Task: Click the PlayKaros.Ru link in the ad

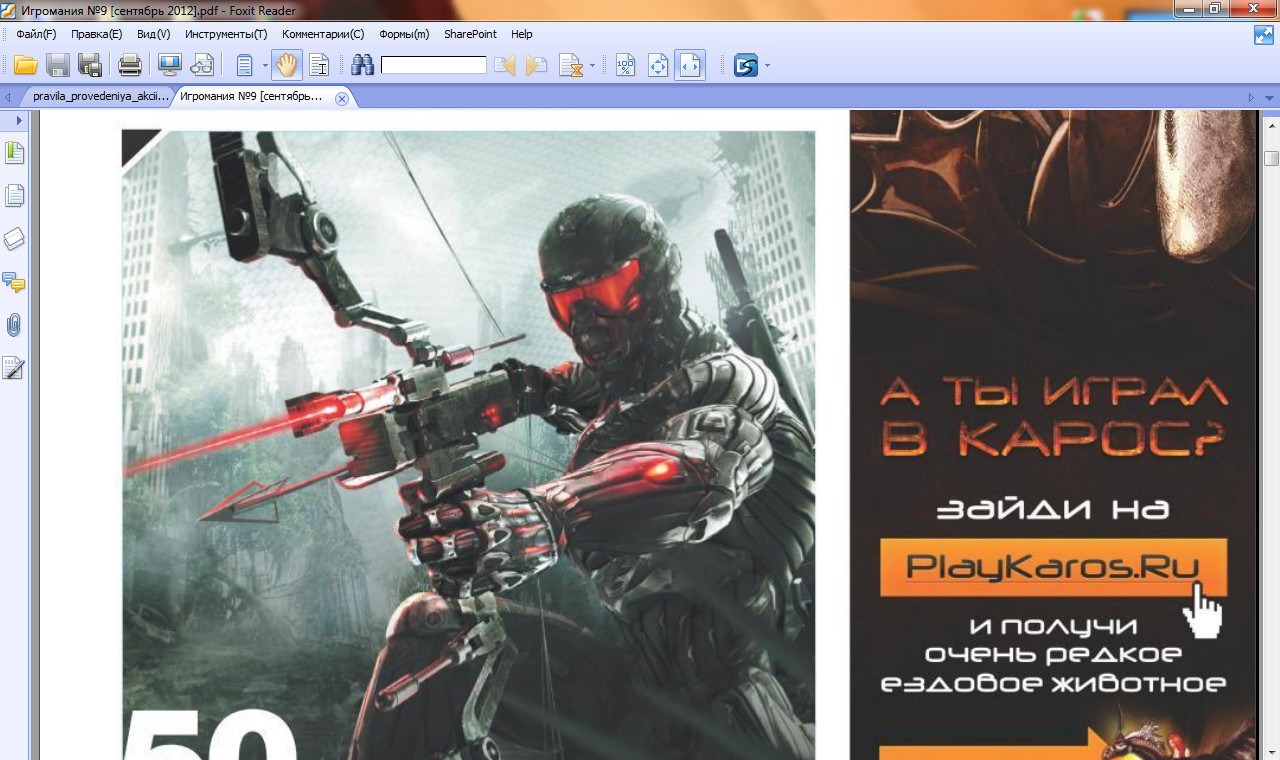Action: [1052, 567]
